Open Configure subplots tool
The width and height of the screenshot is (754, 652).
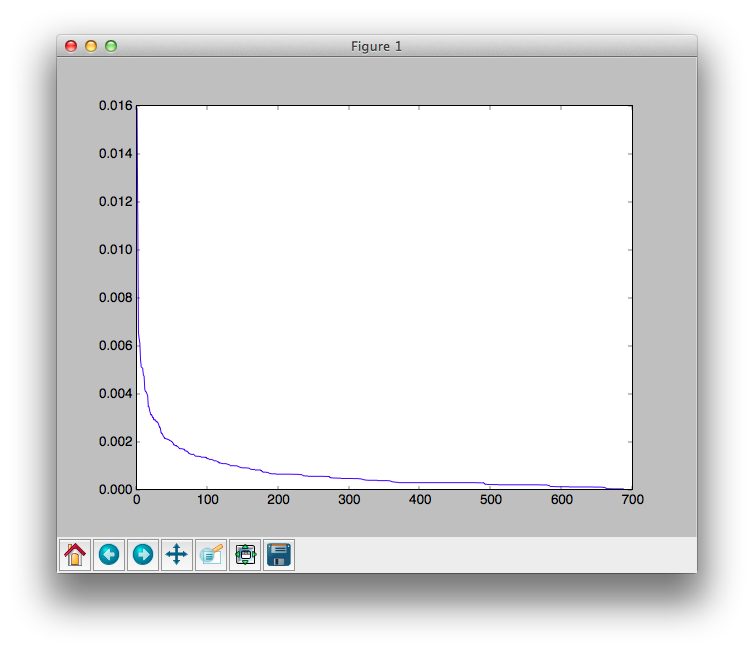pyautogui.click(x=245, y=555)
